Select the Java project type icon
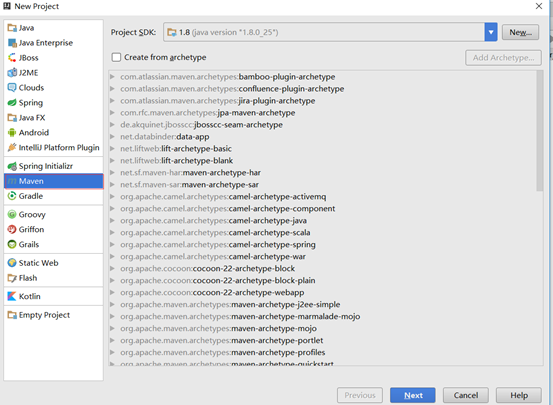The height and width of the screenshot is (405, 553). tap(12, 28)
